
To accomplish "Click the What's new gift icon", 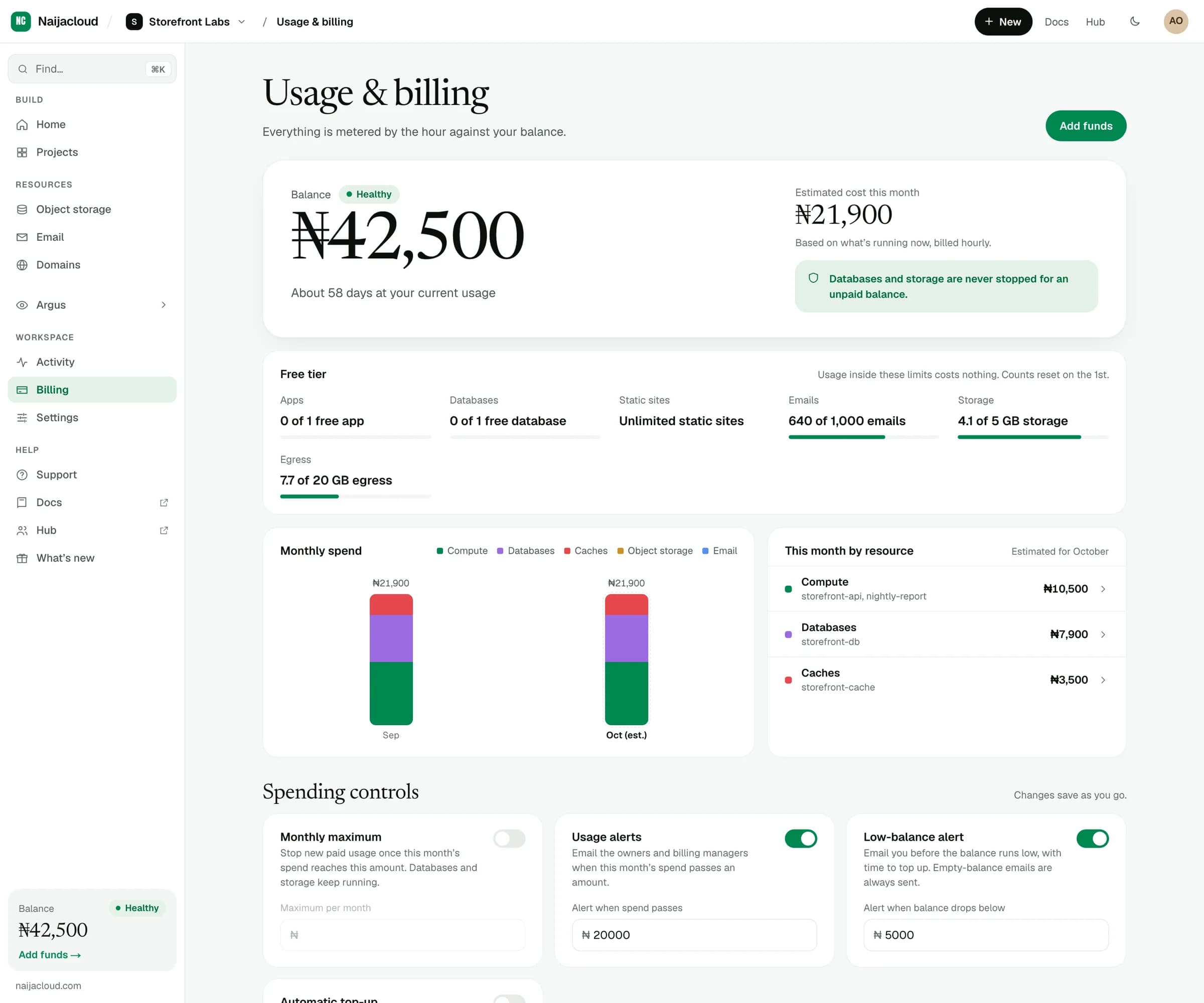I will [22, 558].
